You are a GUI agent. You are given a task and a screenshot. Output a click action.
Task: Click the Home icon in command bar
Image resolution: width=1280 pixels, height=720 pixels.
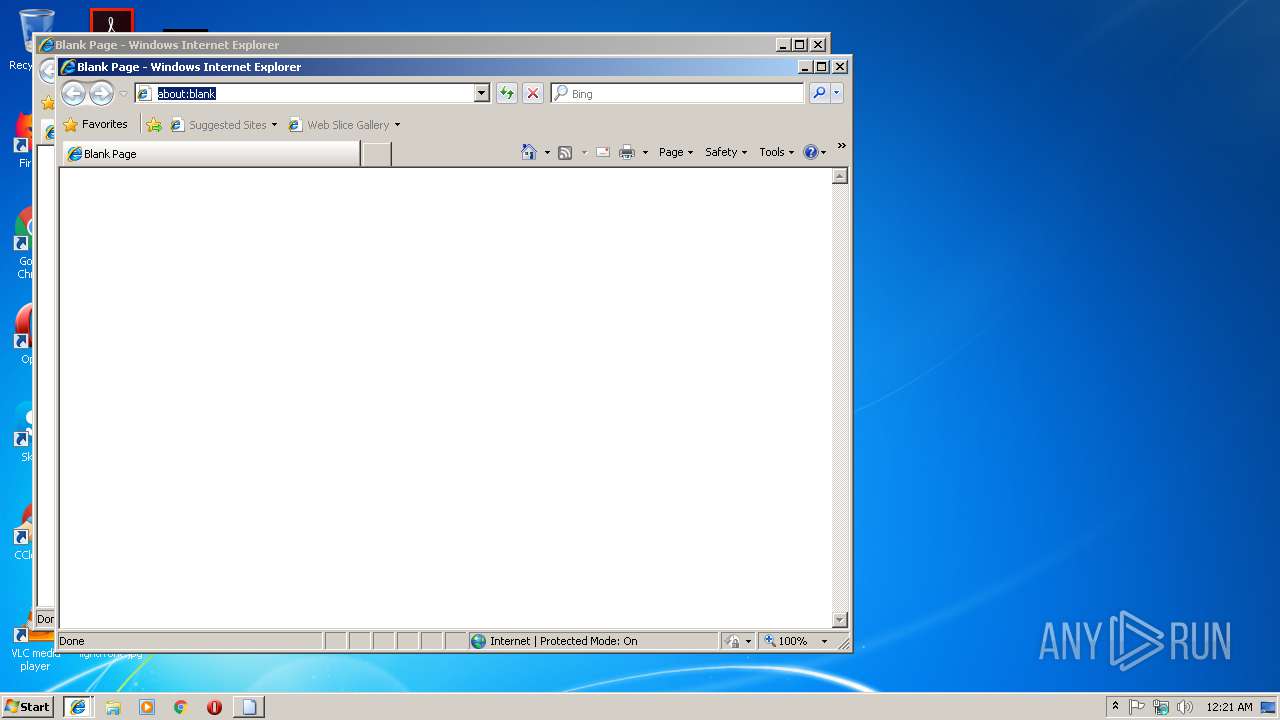pos(529,152)
